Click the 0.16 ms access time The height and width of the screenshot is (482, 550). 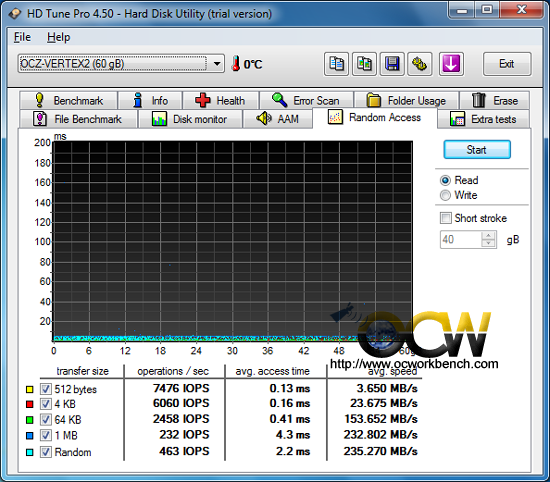(x=290, y=403)
